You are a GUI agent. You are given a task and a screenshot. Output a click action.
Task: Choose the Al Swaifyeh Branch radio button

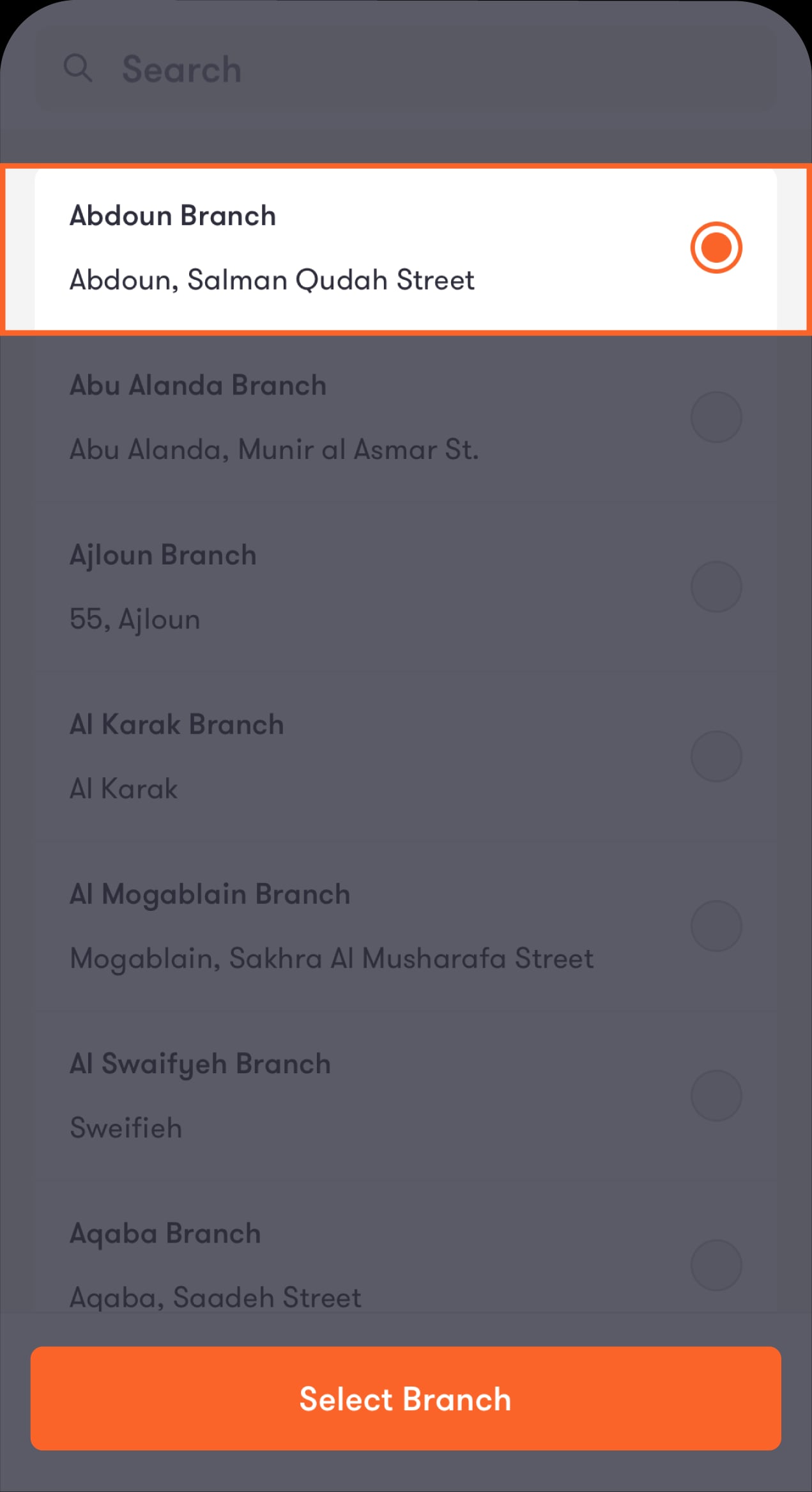716,1096
